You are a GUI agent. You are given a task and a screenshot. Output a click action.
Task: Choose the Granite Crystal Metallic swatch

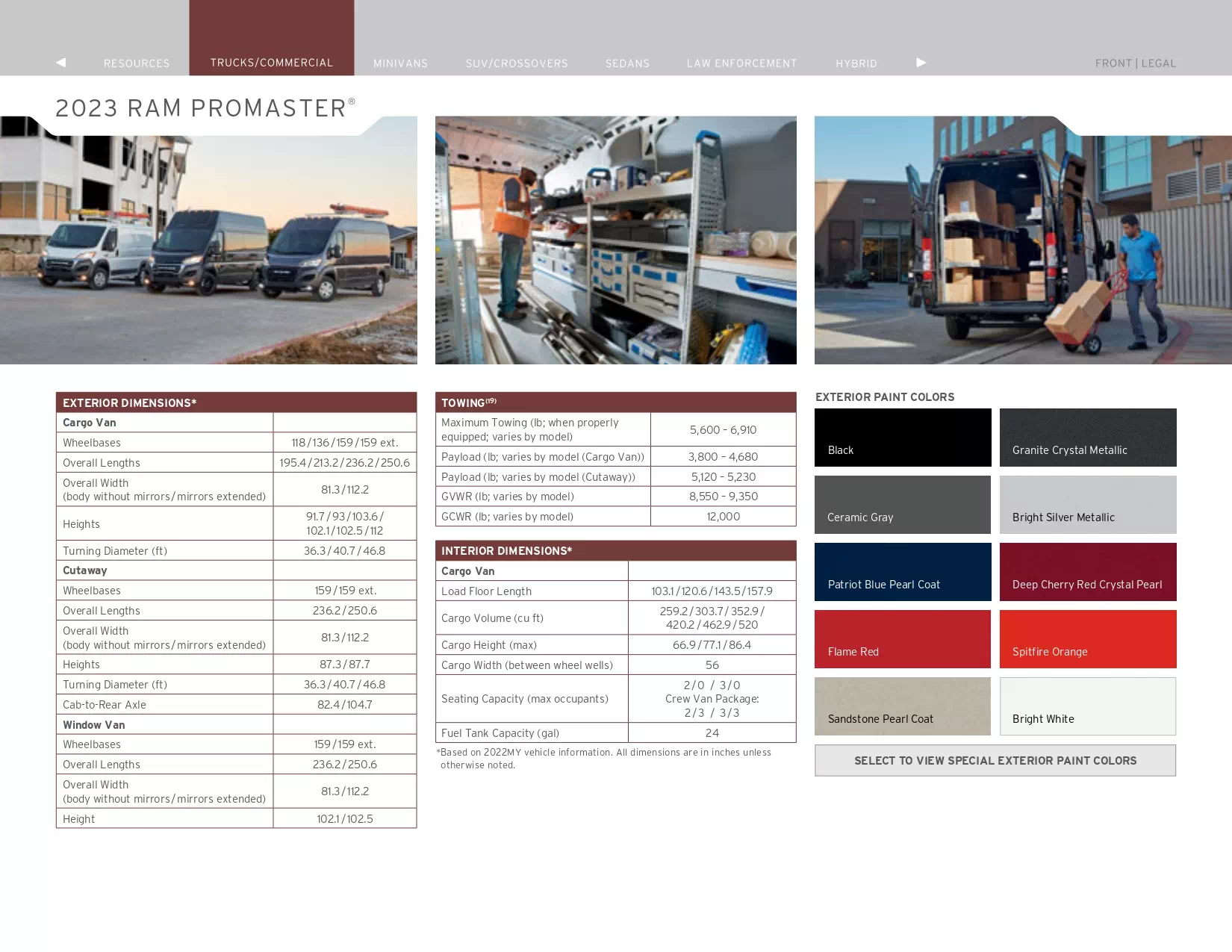[x=1088, y=438]
